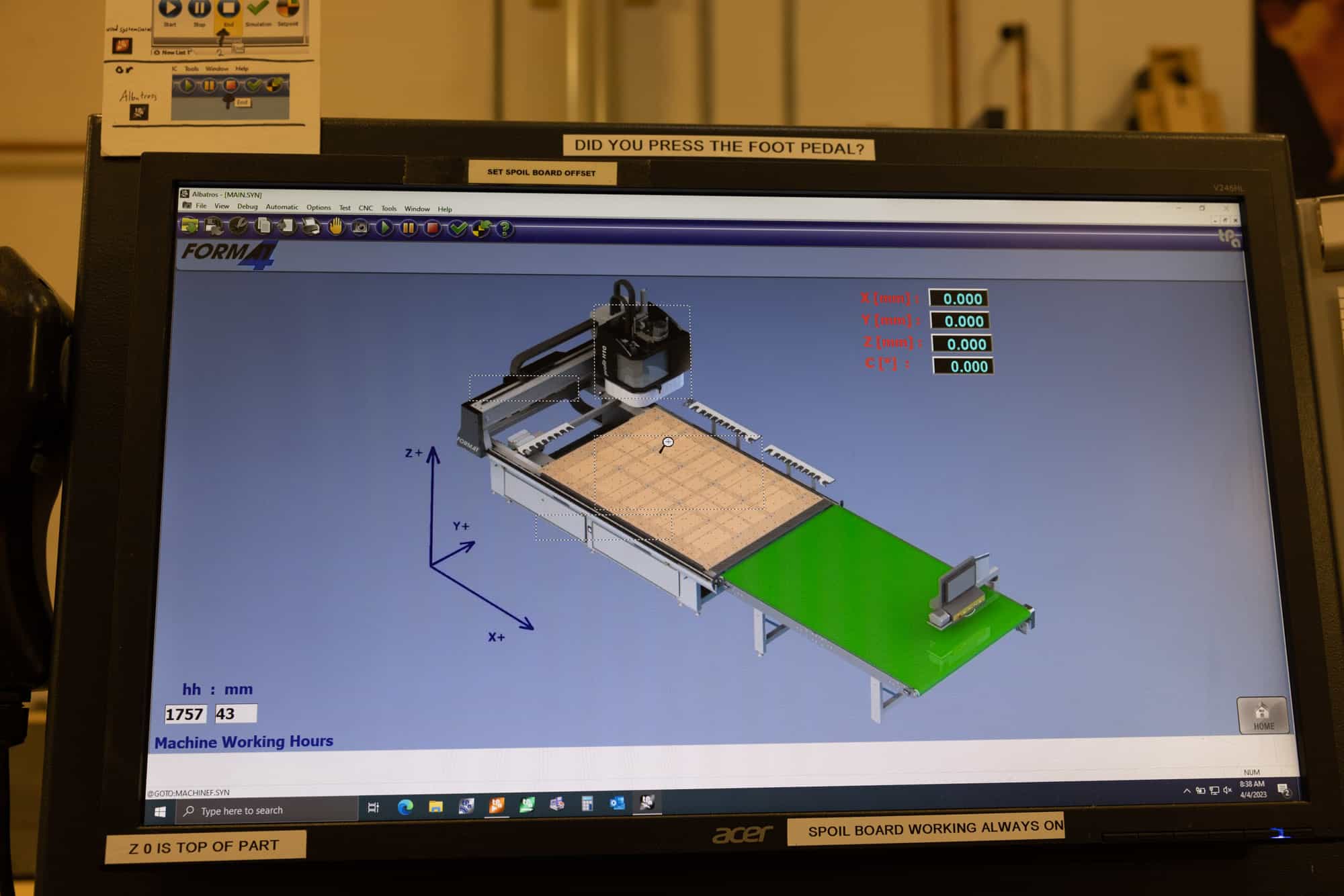Open the Automatic menu

(x=282, y=207)
